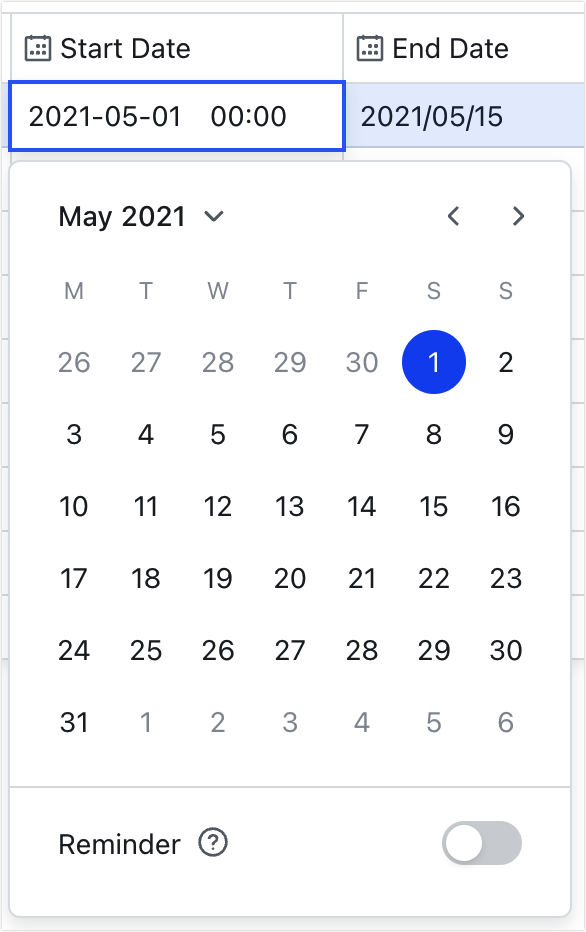586x932 pixels.
Task: Select May 20 in the calendar grid
Action: click(290, 578)
